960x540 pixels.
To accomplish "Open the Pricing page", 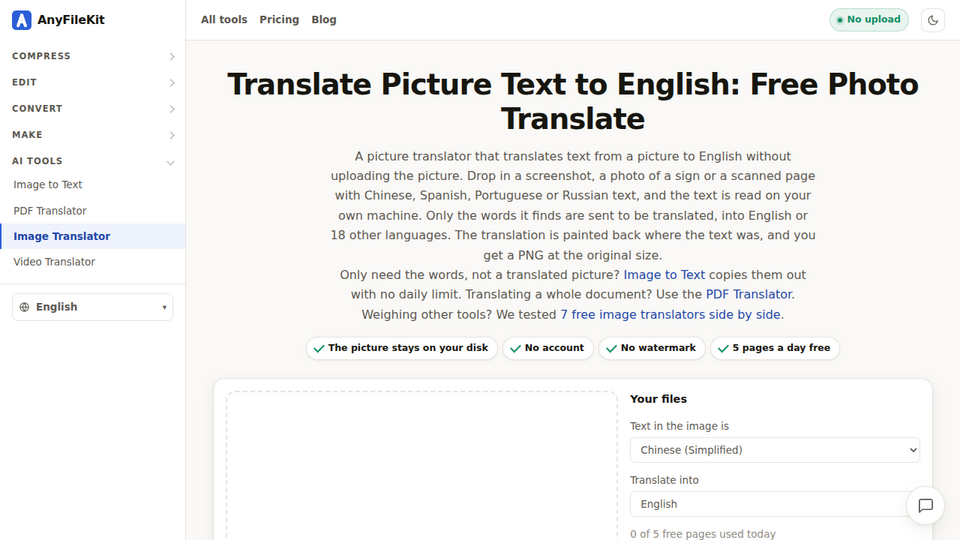I will (279, 20).
